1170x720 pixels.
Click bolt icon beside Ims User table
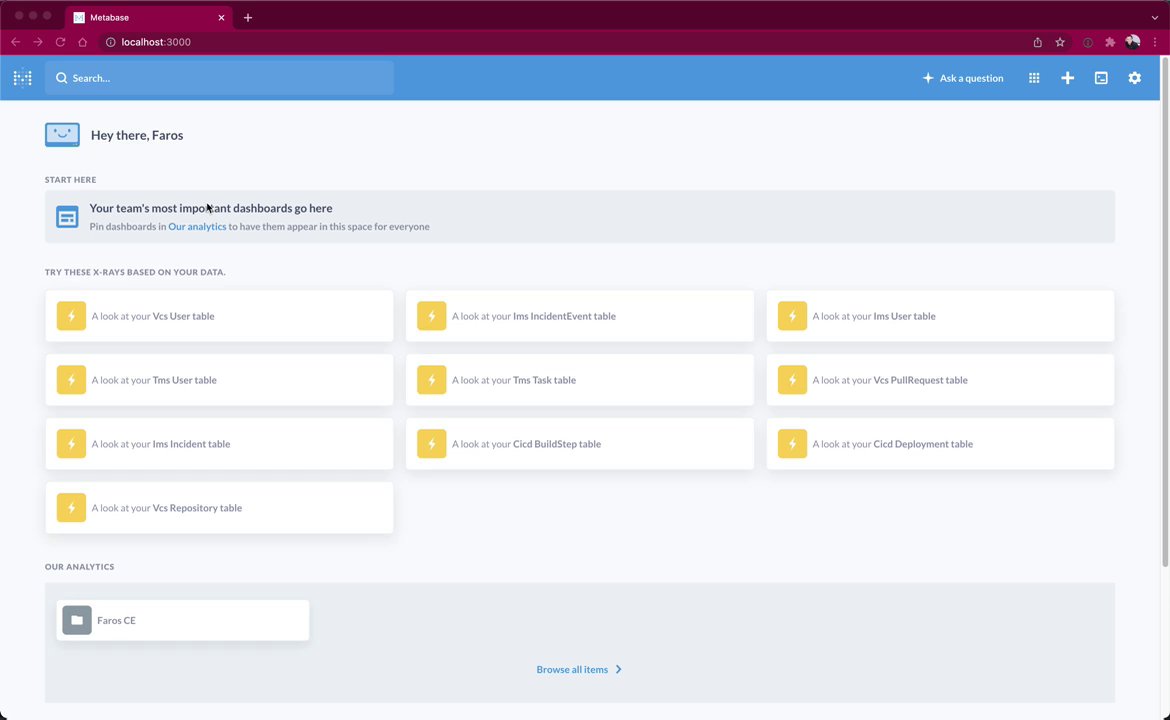click(792, 316)
